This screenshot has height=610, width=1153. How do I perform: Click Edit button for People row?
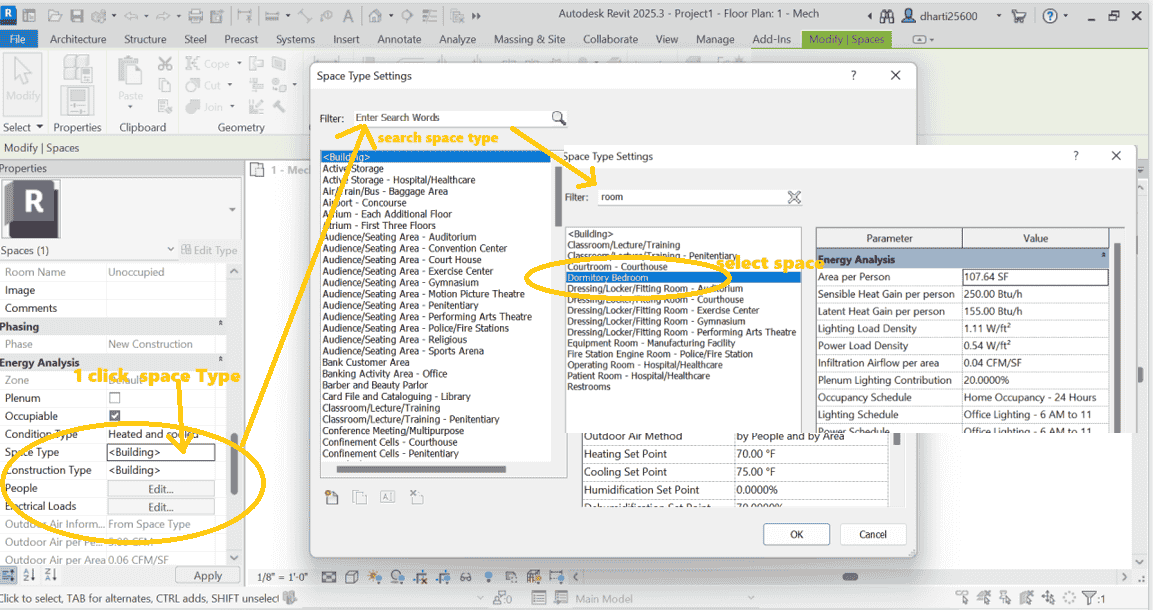161,489
